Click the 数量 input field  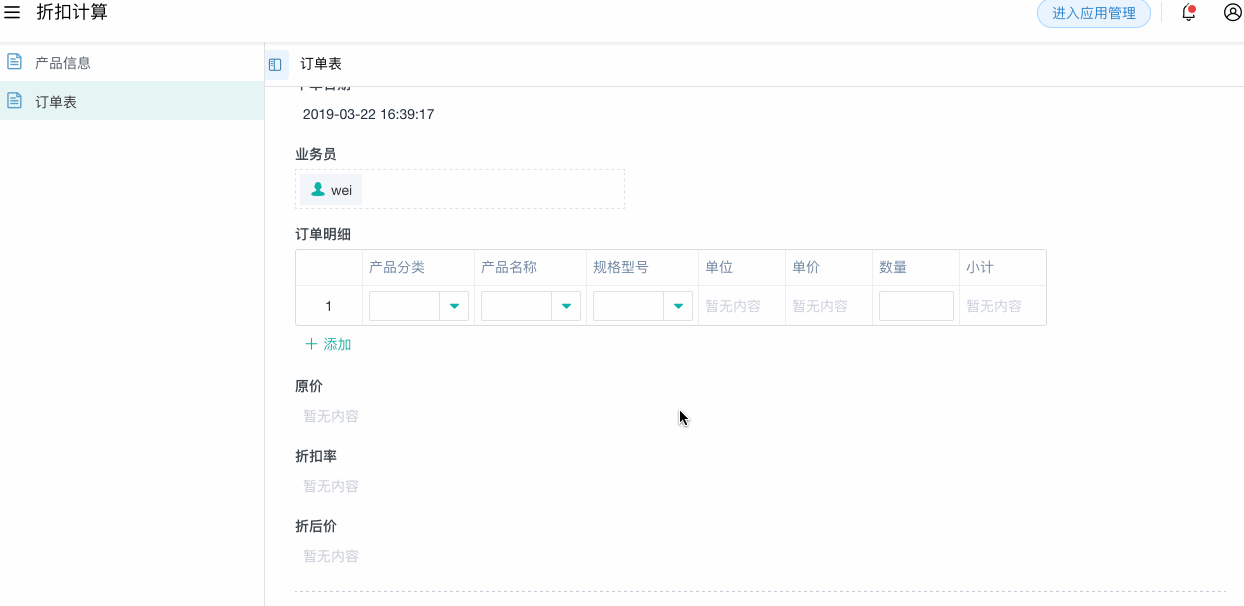[915, 306]
